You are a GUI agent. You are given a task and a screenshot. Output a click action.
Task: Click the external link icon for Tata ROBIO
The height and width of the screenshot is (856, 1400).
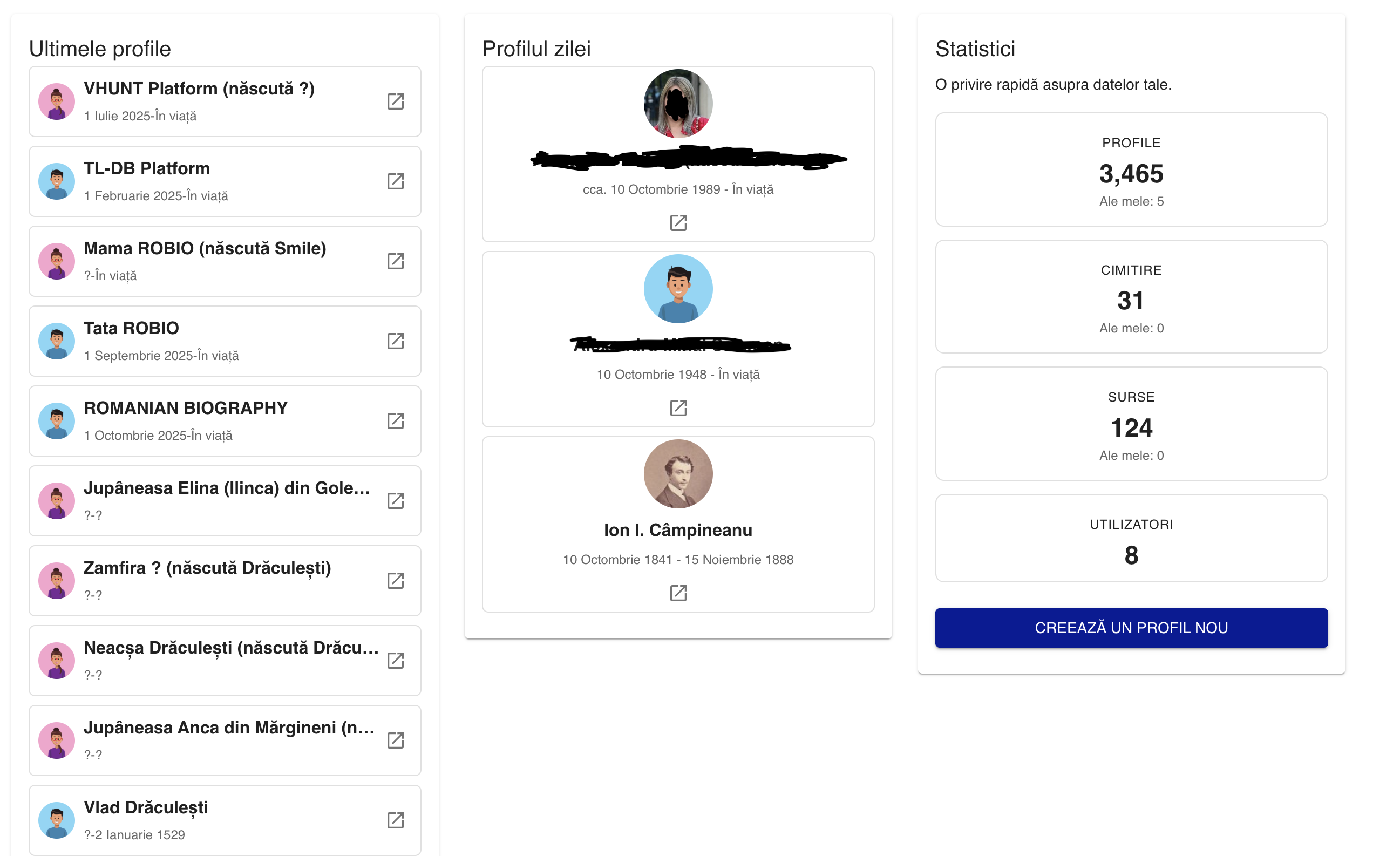pyautogui.click(x=396, y=342)
